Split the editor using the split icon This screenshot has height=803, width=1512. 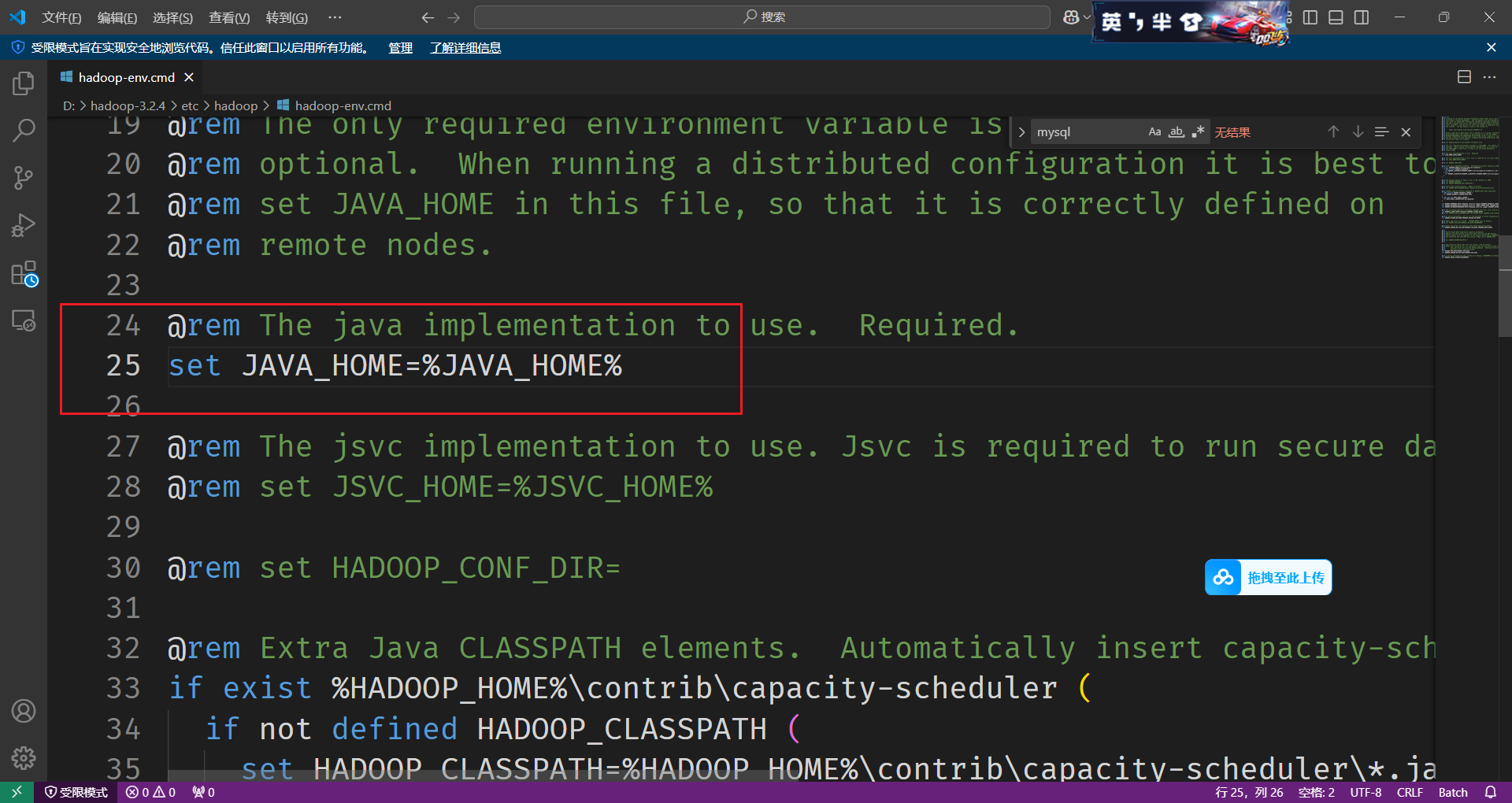1464,77
